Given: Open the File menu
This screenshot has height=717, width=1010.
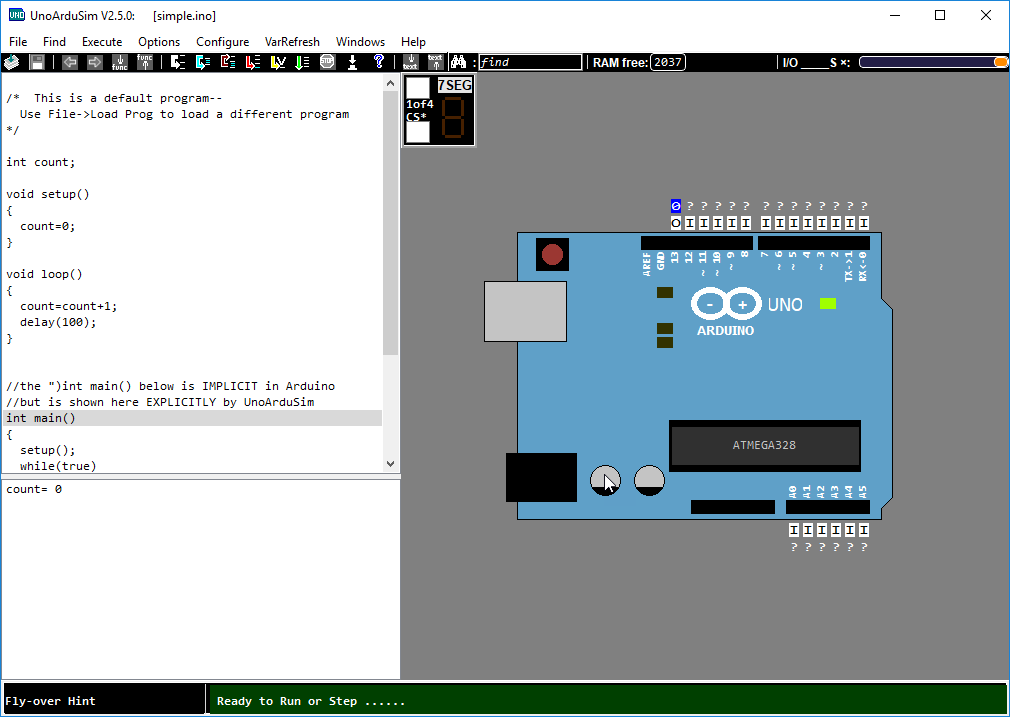Looking at the screenshot, I should click(x=18, y=42).
